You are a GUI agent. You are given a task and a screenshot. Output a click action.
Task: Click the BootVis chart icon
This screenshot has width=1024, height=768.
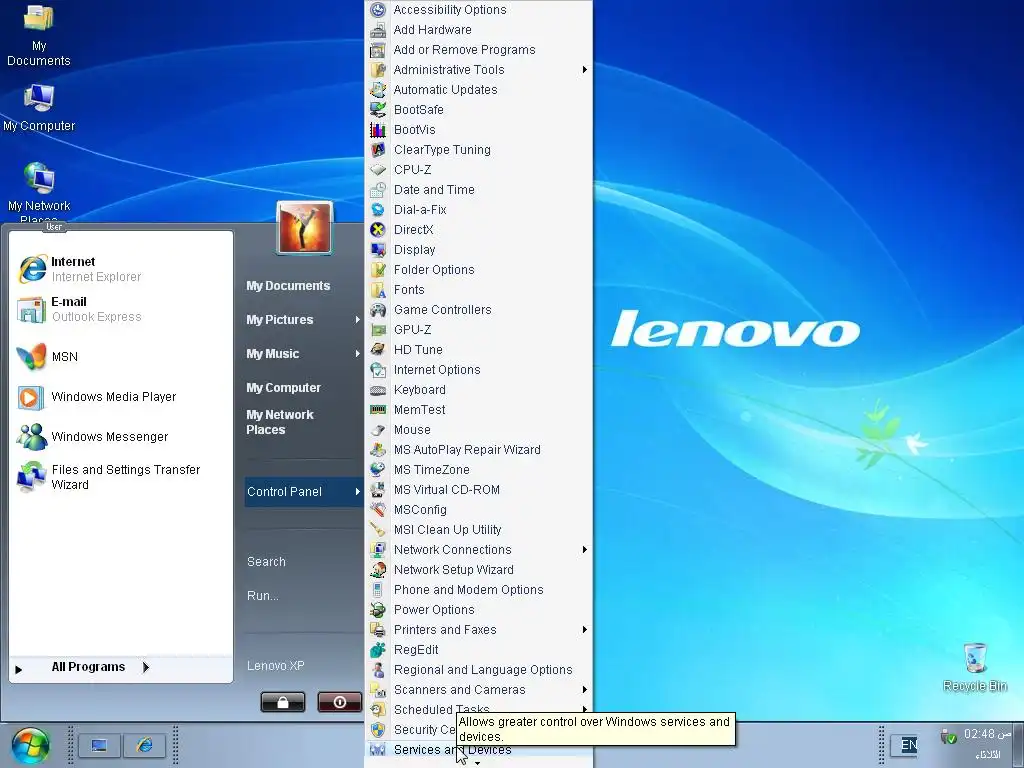point(377,130)
